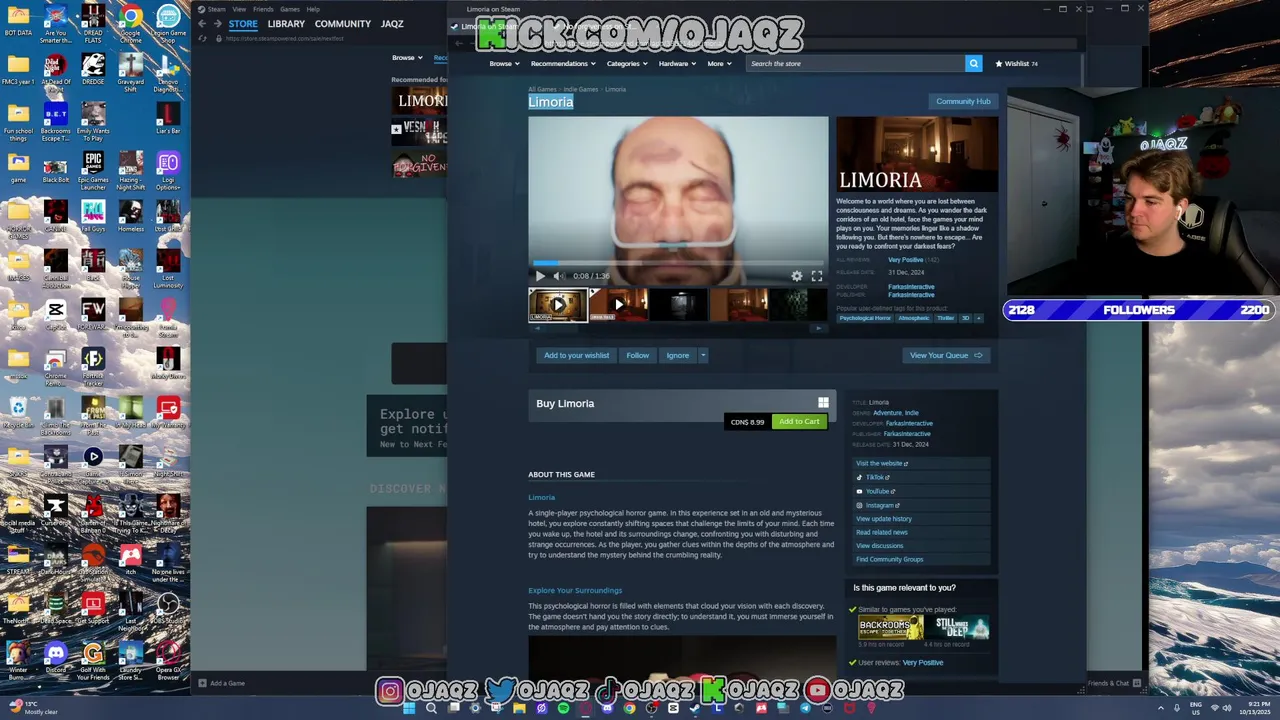
Task: Click the Ignore button
Action: [x=677, y=355]
